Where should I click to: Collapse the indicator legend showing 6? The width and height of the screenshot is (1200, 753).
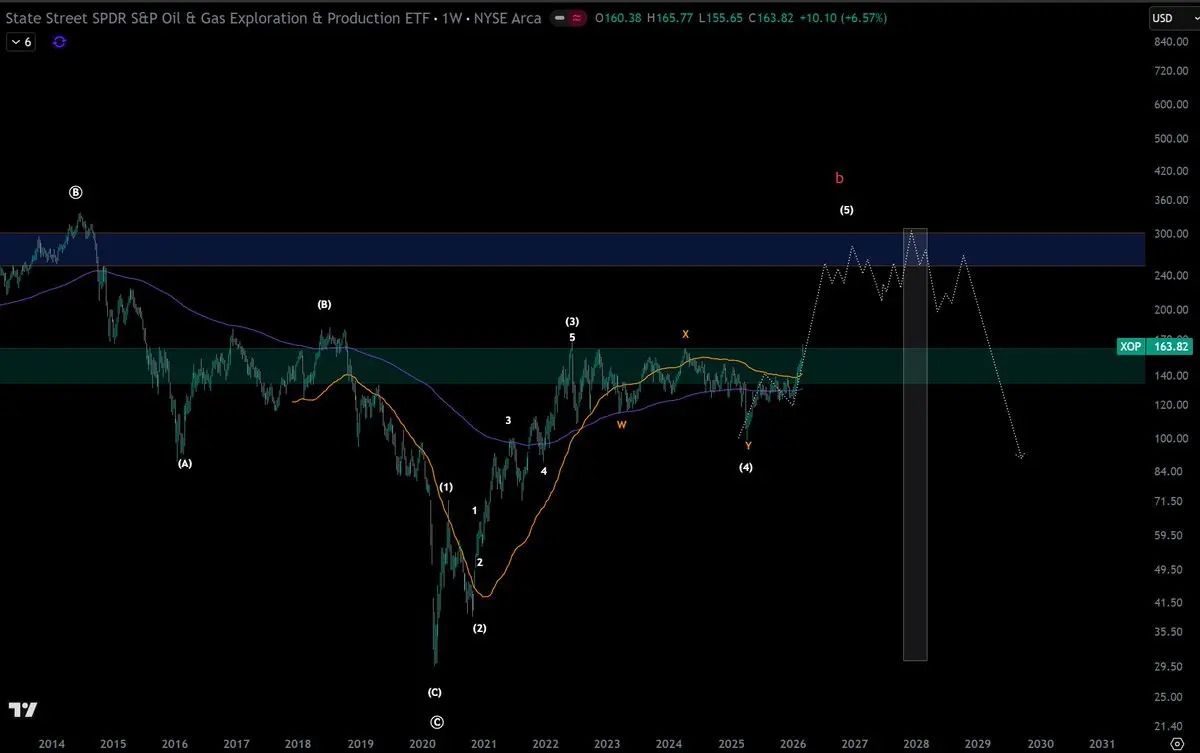[x=22, y=42]
